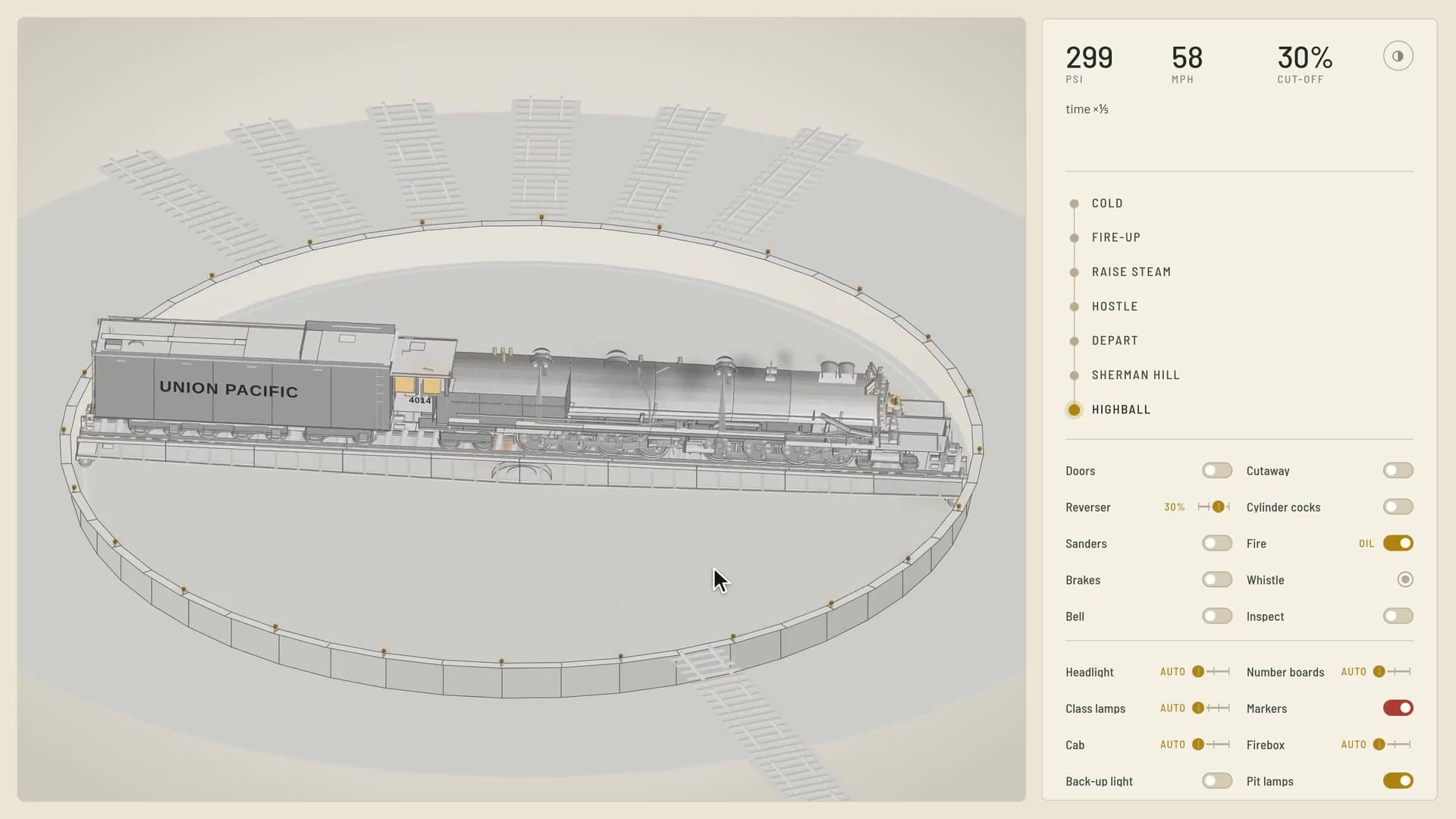Adjust the Firebox light slider

(1392, 745)
